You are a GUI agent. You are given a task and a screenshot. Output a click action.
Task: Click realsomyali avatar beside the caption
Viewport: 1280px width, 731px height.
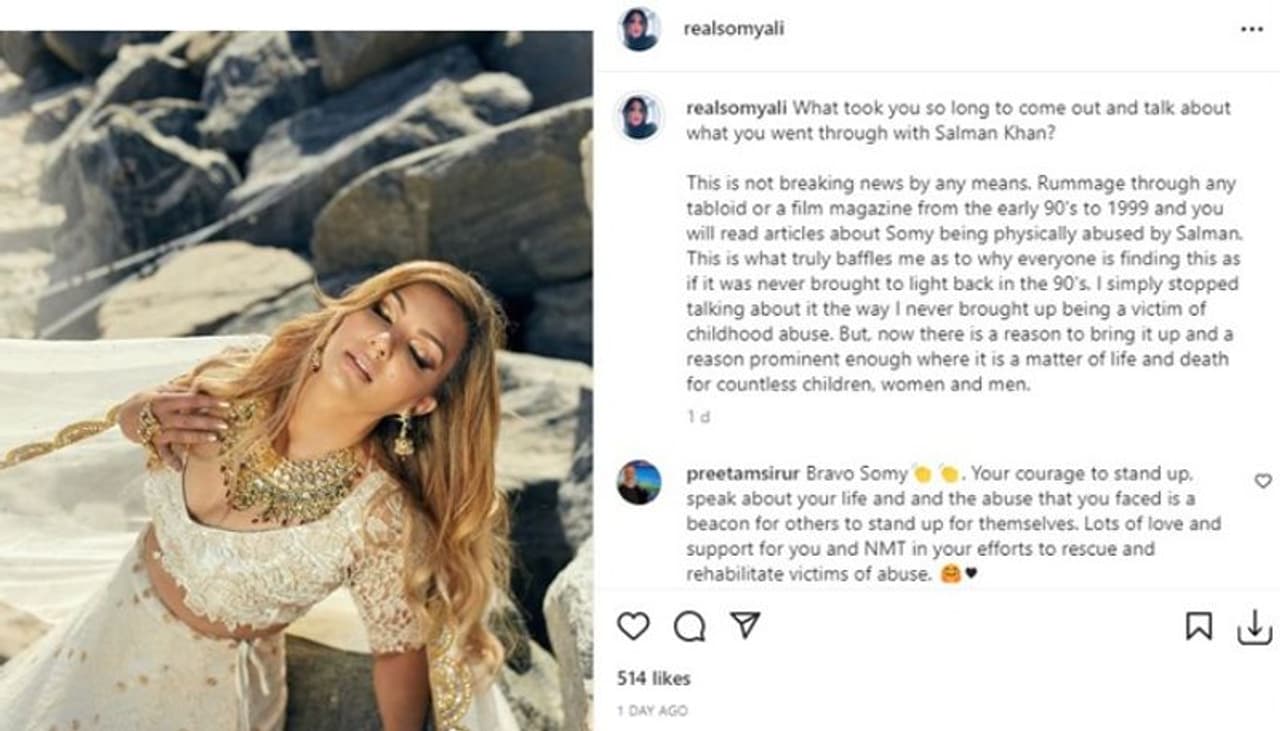[x=639, y=117]
